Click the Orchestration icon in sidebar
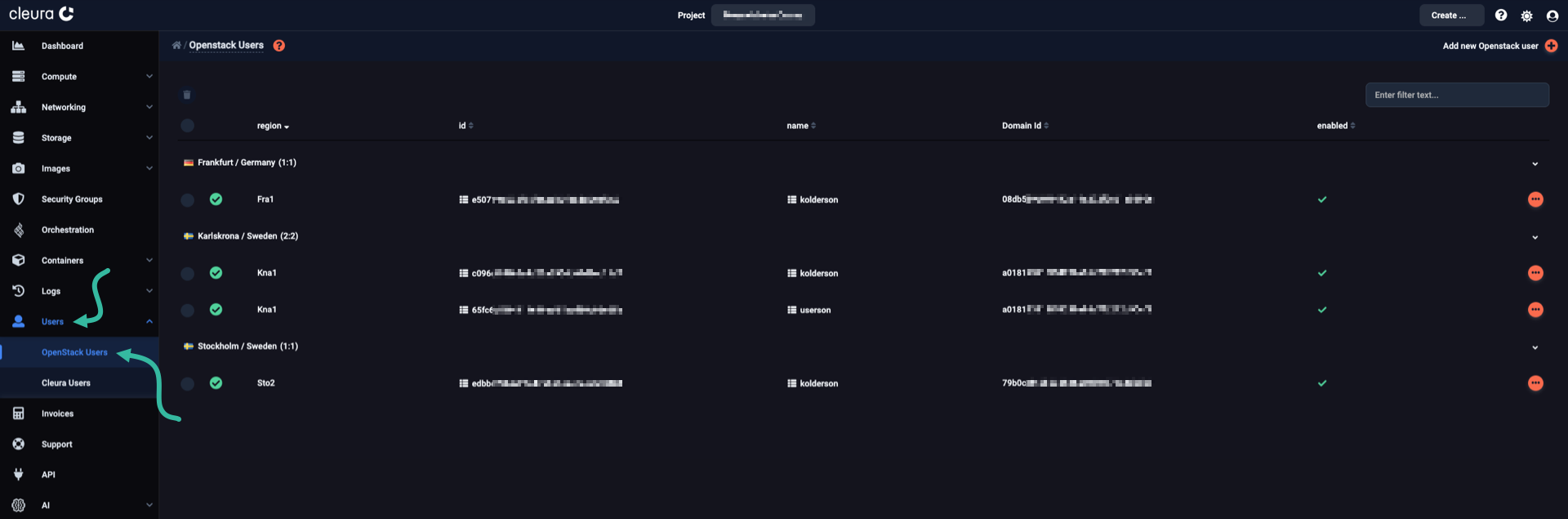The width and height of the screenshot is (1568, 519). (x=18, y=230)
